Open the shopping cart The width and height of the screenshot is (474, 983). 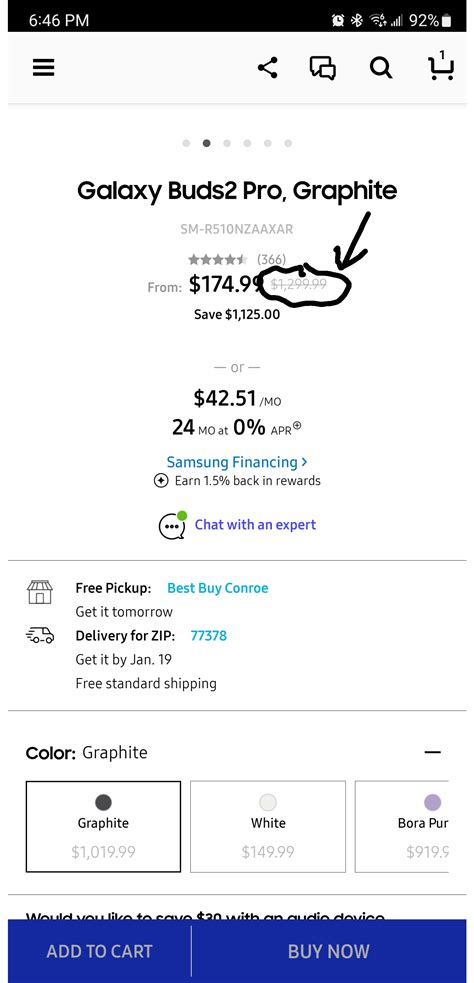(440, 66)
